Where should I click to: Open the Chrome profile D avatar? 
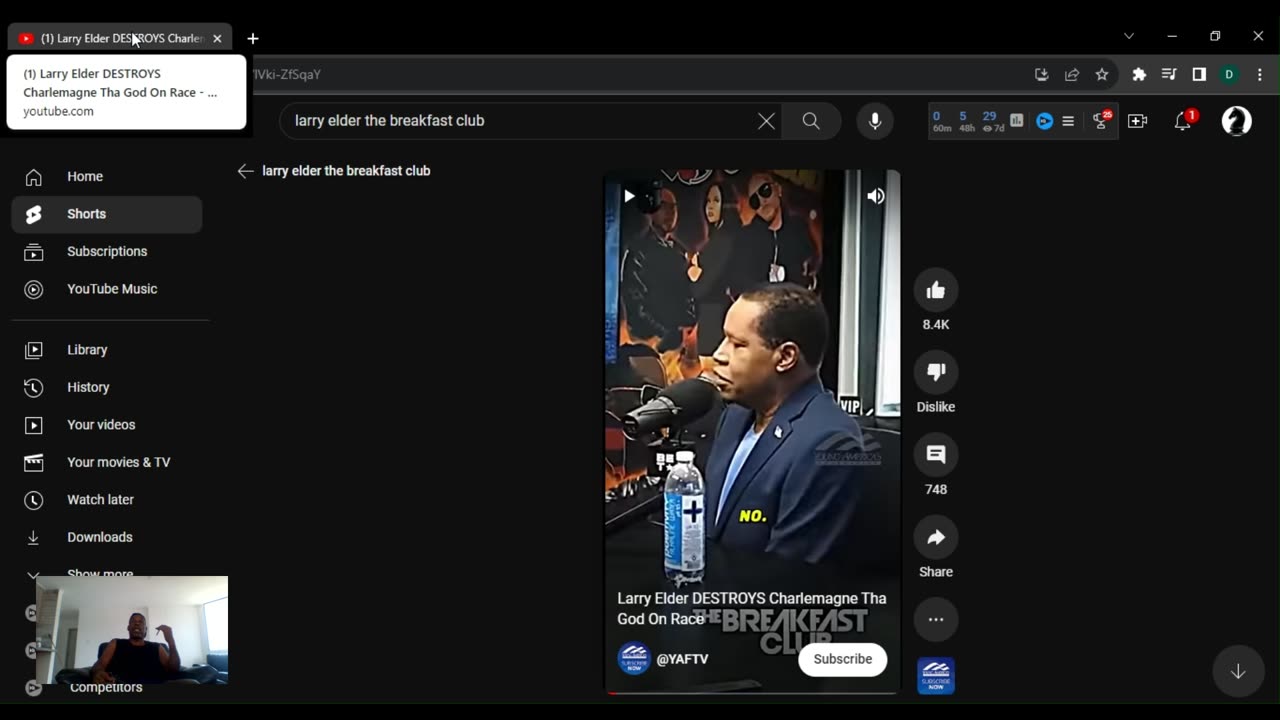click(1229, 75)
